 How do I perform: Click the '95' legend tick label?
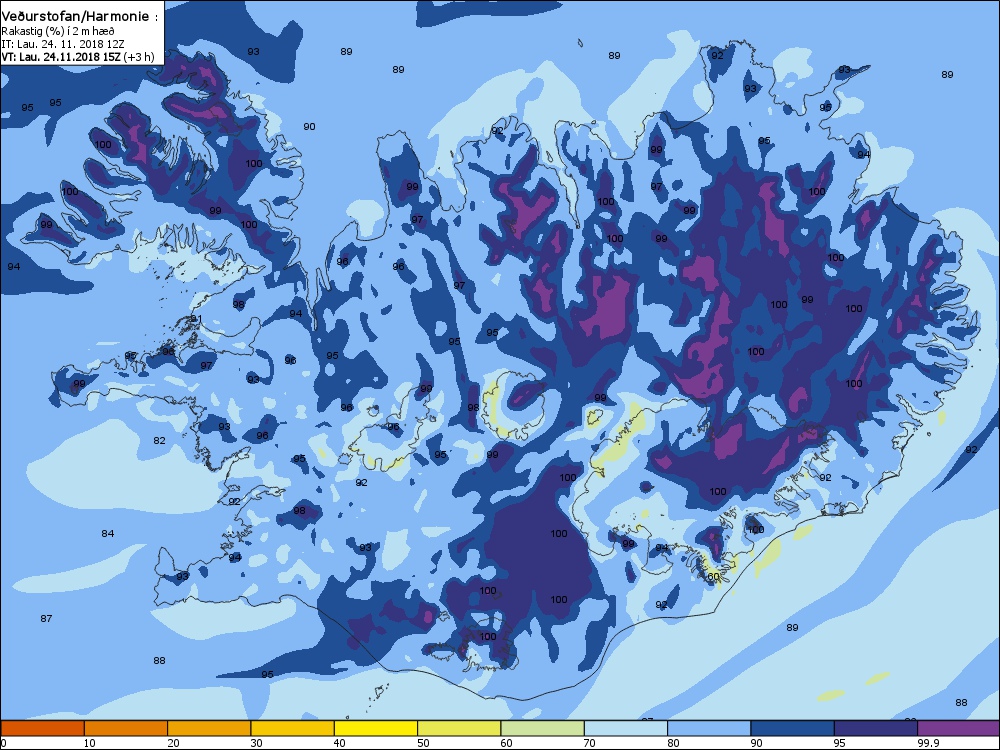840,743
